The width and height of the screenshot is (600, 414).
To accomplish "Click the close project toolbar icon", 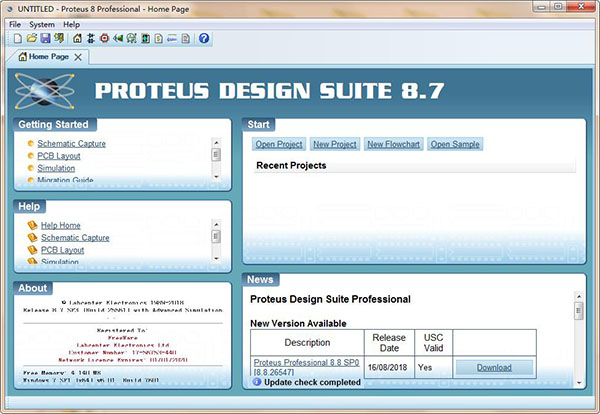I will [59, 38].
